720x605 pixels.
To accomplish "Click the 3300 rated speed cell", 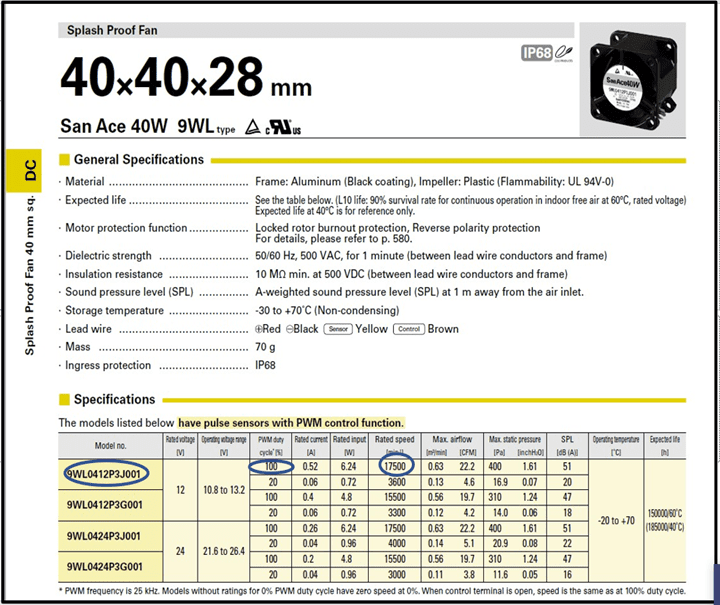I will tap(397, 513).
